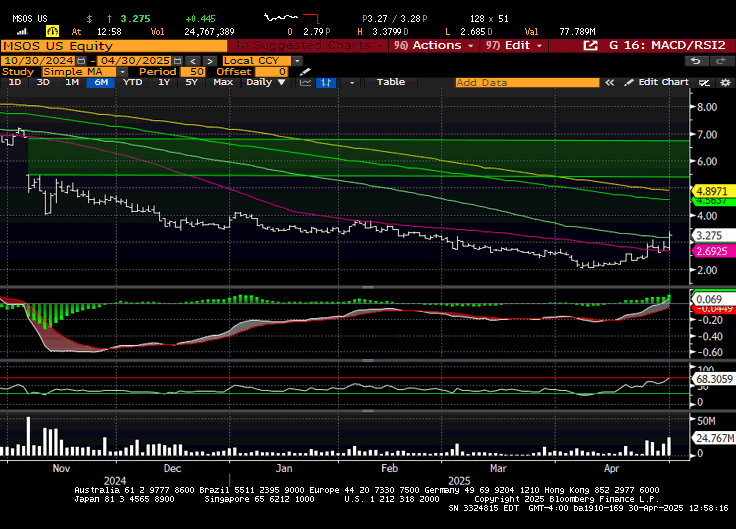Open the end date calendar picker
This screenshot has height=529, width=736.
pyautogui.click(x=177, y=61)
